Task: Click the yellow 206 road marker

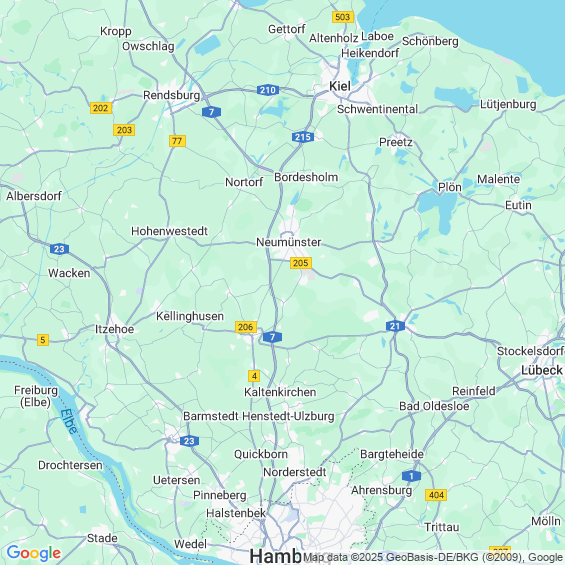Action: coord(246,327)
